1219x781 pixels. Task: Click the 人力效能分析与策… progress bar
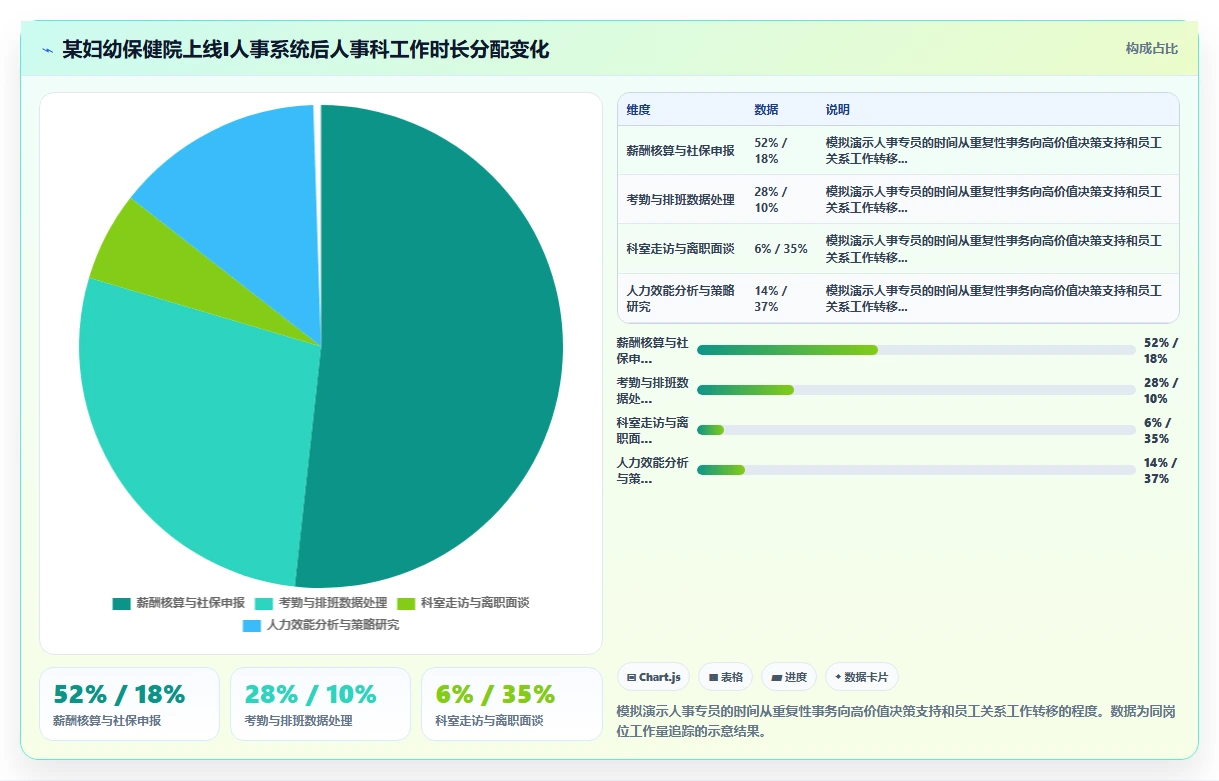pyautogui.click(x=916, y=470)
